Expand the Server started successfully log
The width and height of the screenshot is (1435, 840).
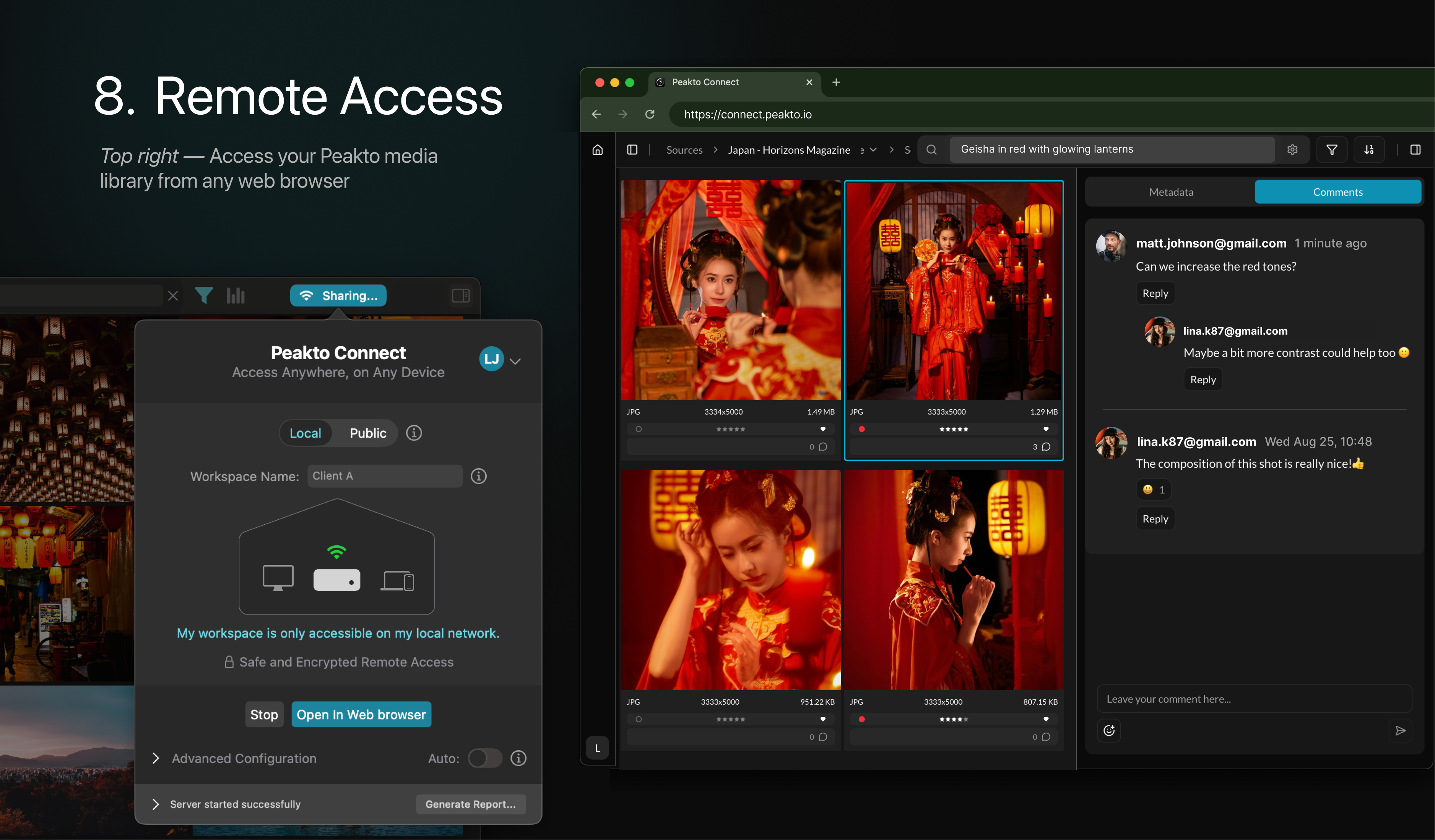pos(156,804)
